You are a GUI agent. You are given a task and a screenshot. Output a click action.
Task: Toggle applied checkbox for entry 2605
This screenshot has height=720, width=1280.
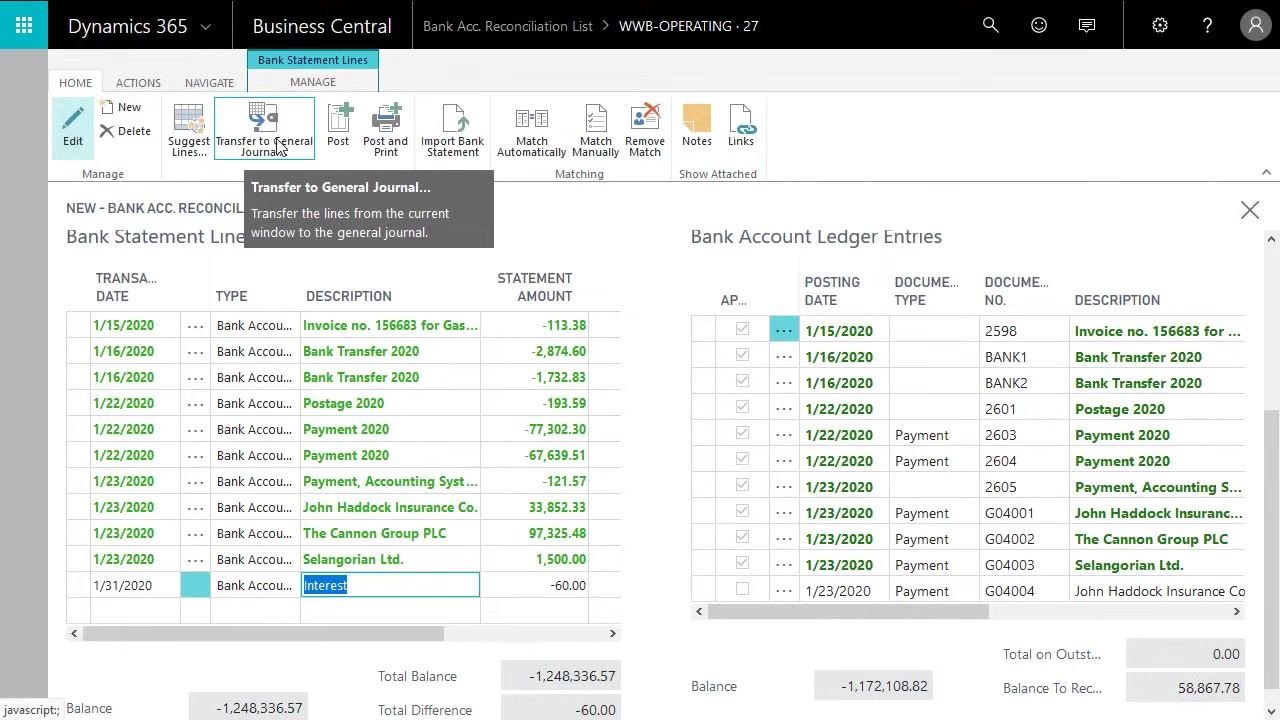(x=742, y=485)
